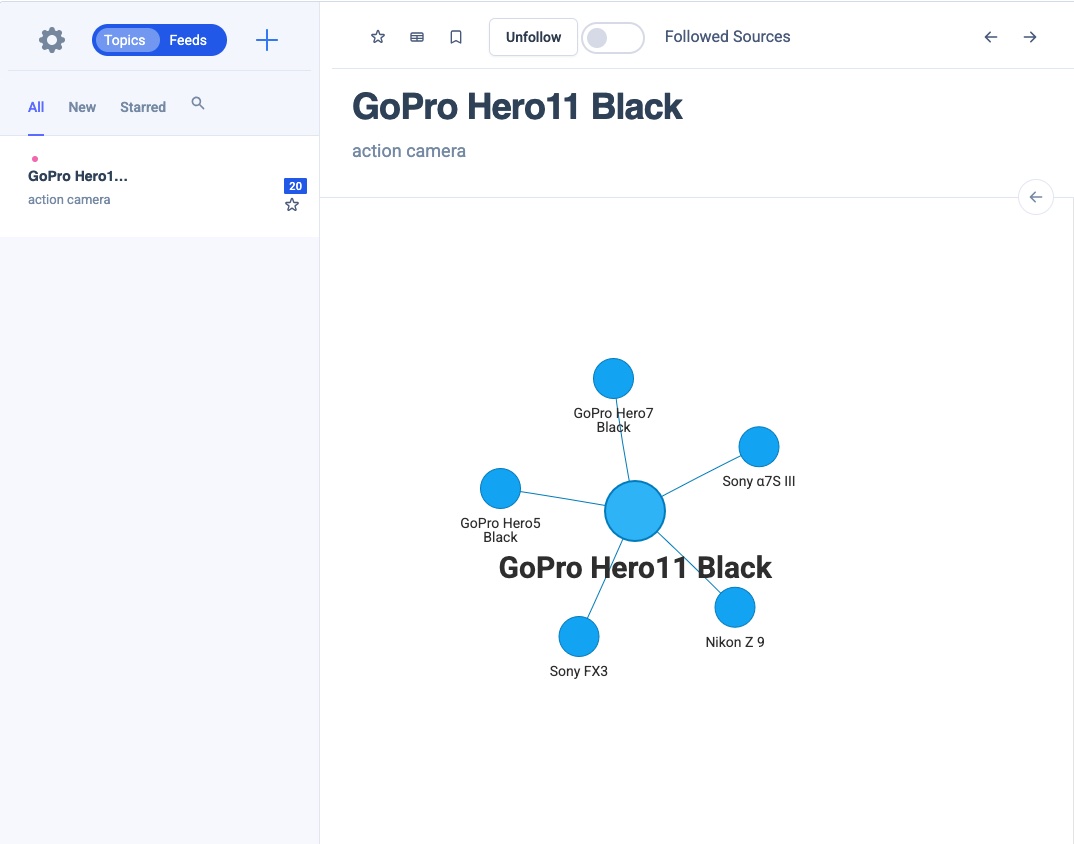Screen dimensions: 1074x844
Task: Unfollow this topic
Action: (x=533, y=37)
